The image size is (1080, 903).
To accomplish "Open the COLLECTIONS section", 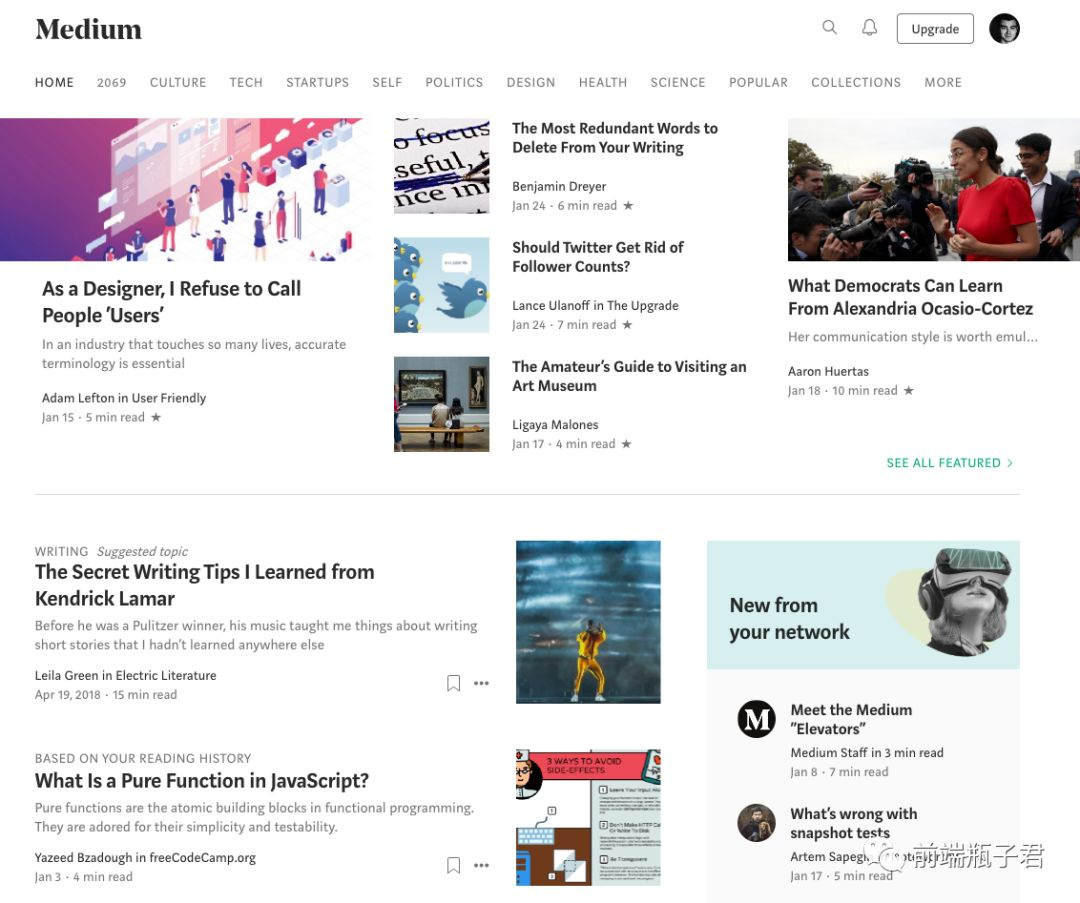I will [x=856, y=83].
